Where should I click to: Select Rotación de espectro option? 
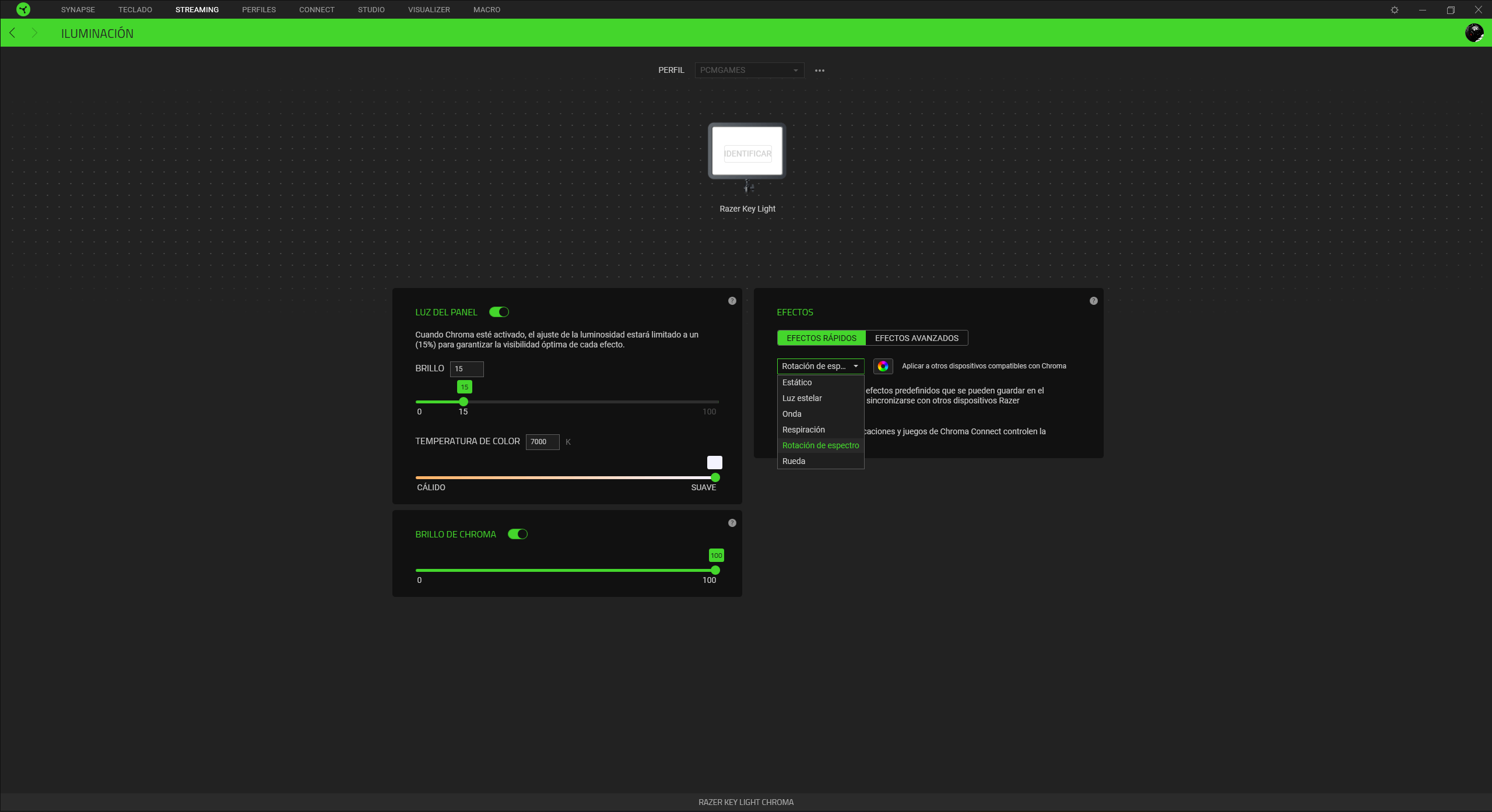point(820,445)
